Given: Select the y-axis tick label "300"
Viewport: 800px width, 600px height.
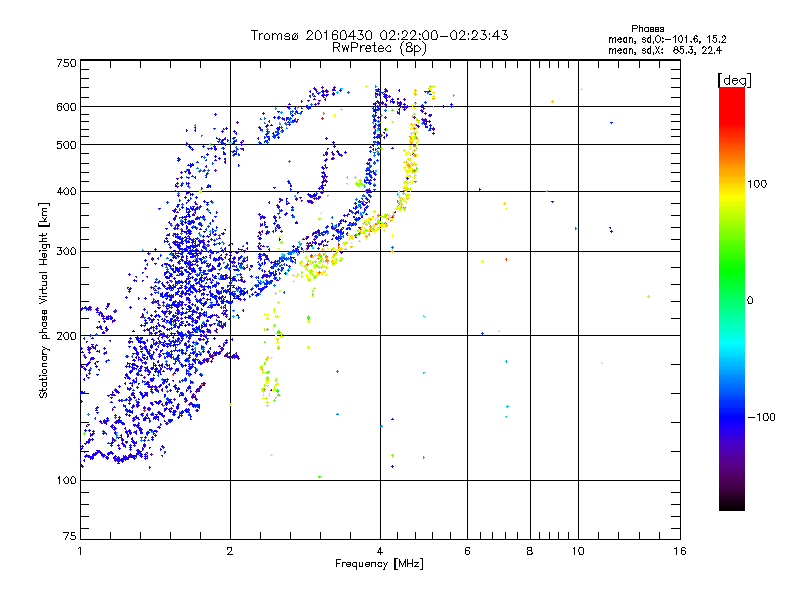Looking at the screenshot, I should [66, 252].
